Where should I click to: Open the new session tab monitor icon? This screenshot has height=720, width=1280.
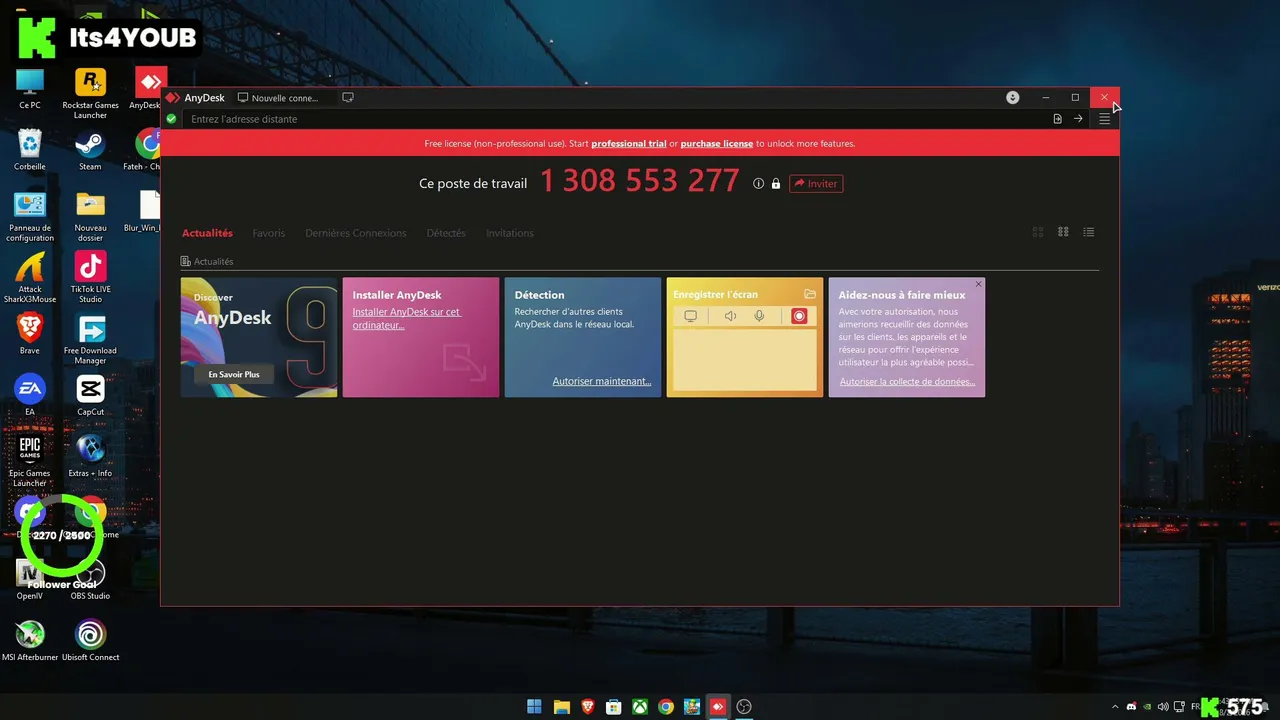pos(348,98)
